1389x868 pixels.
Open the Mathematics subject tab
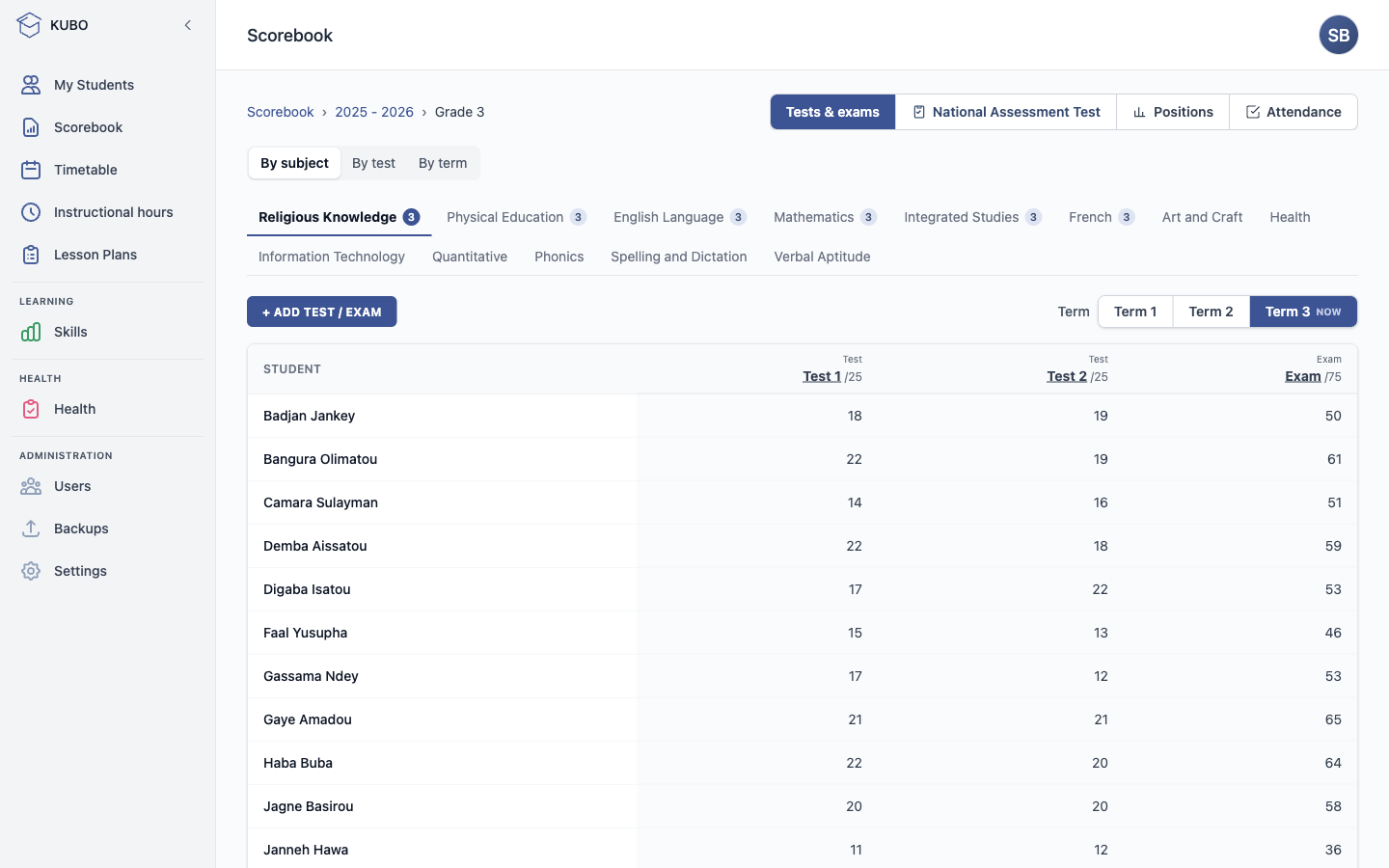pos(825,217)
